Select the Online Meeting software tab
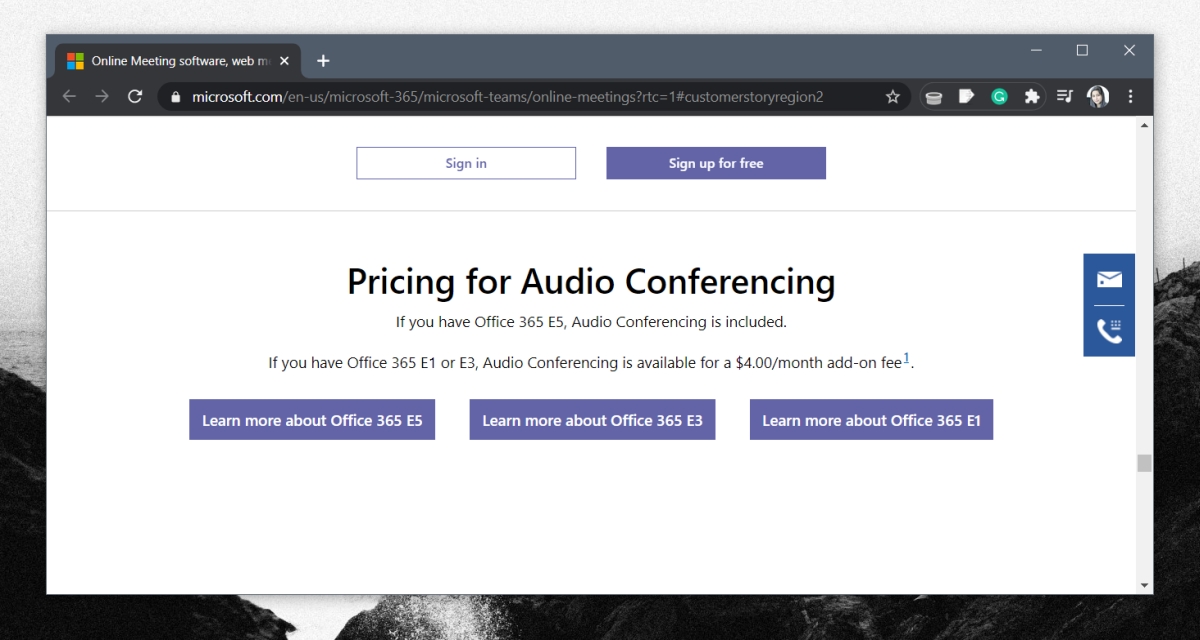 [x=178, y=61]
